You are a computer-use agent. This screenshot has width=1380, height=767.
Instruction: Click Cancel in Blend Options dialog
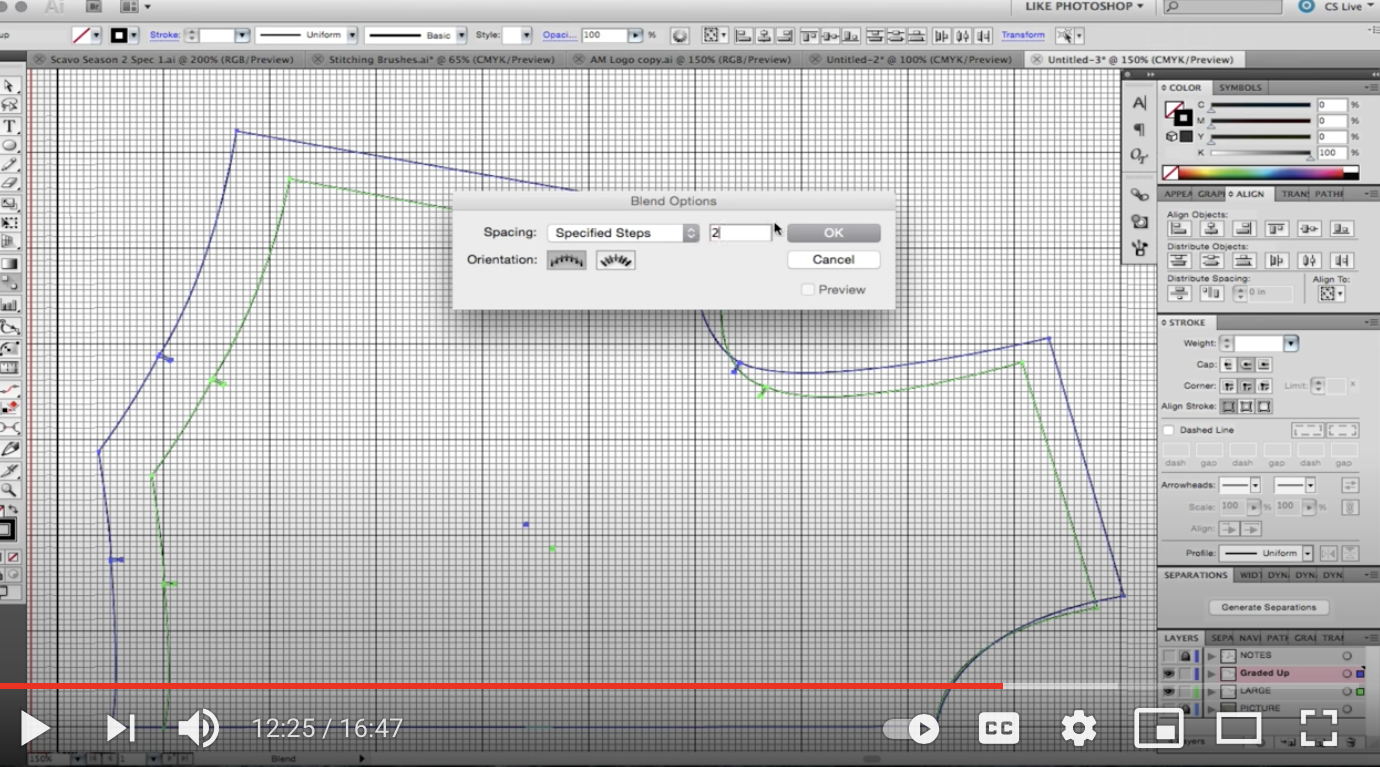tap(834, 260)
